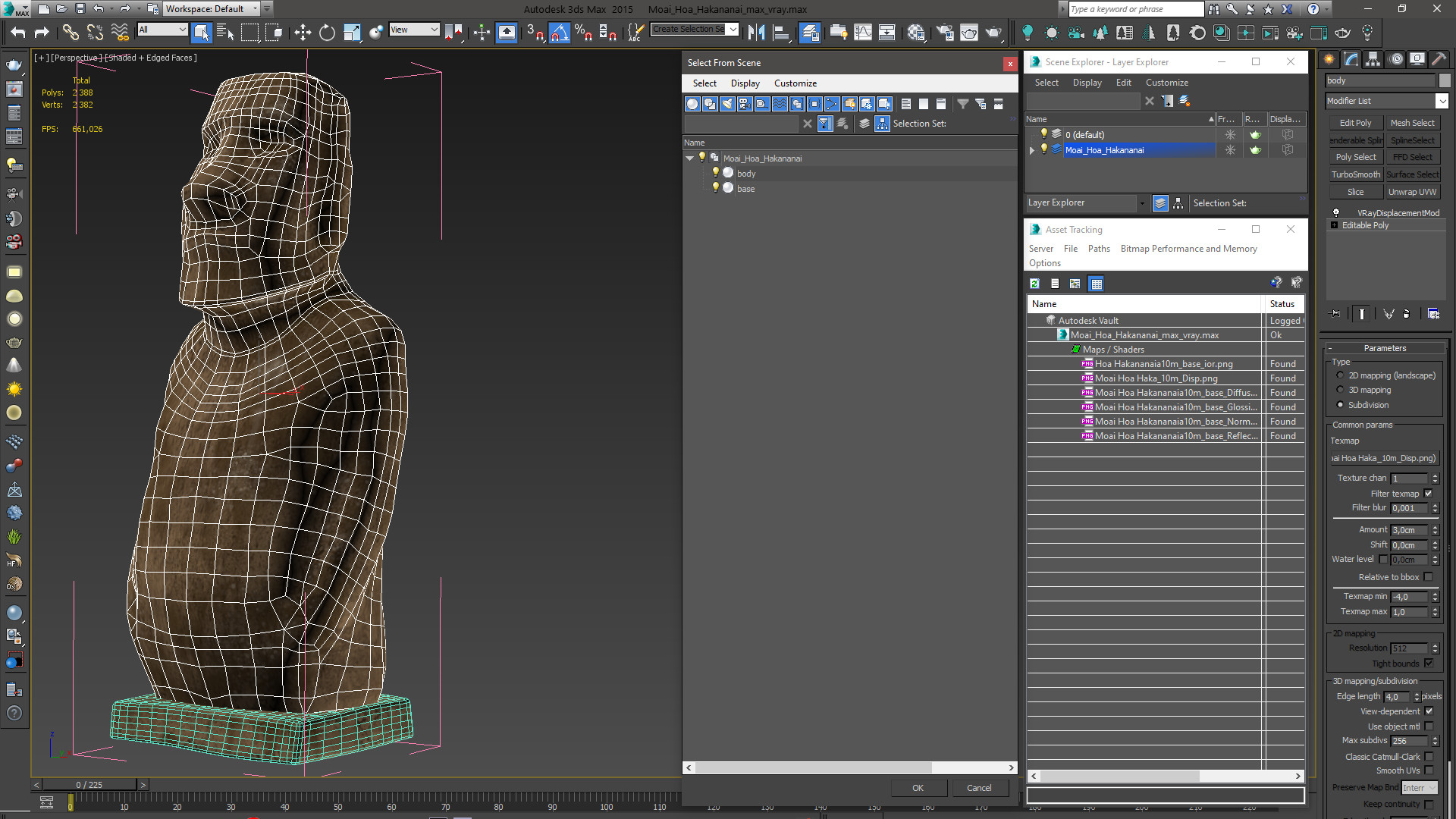Screen dimensions: 1456x819
Task: Click Toggle Scene Explorer toolbar icon
Action: (x=809, y=32)
